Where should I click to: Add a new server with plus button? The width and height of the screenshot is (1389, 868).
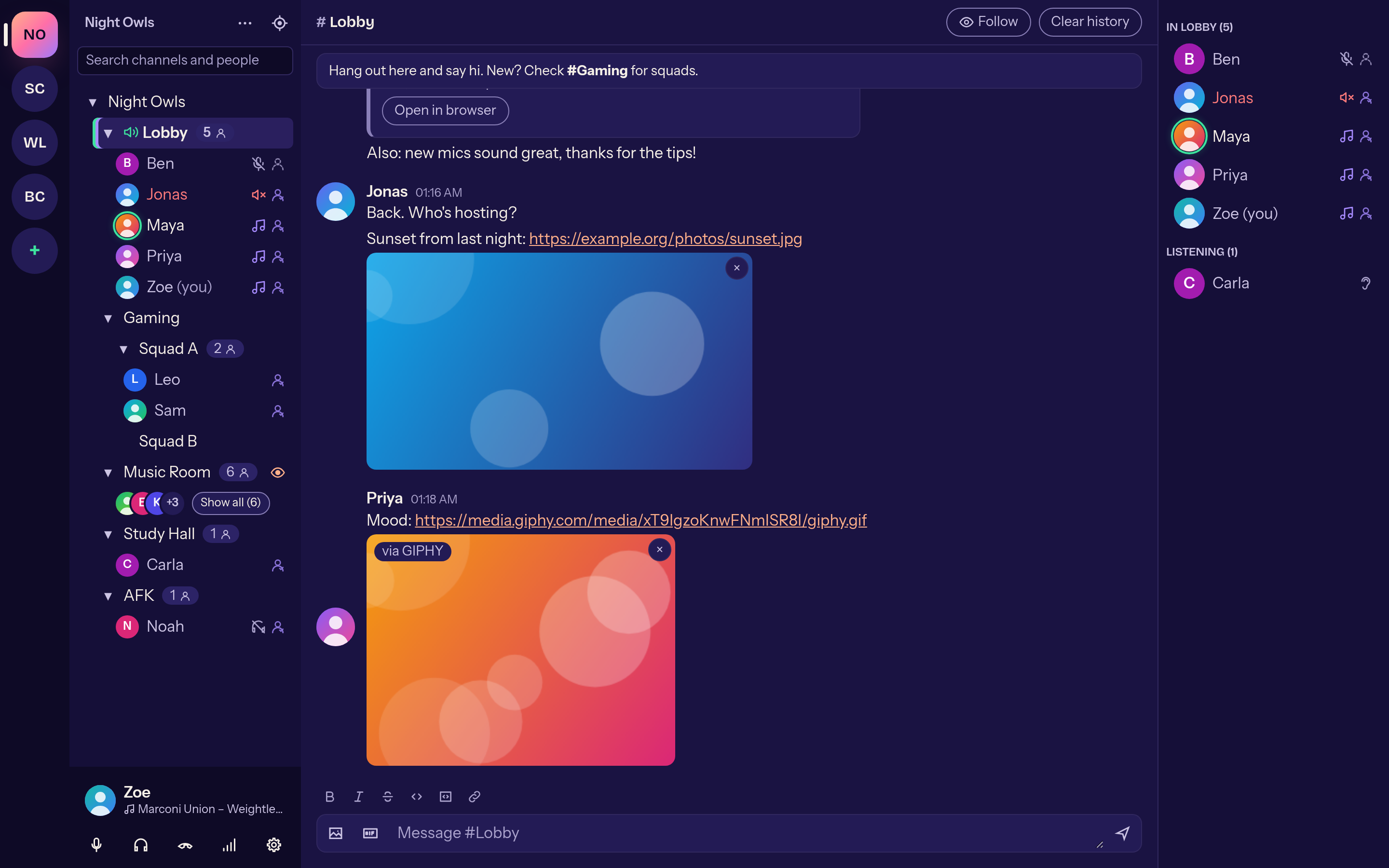pos(34,250)
